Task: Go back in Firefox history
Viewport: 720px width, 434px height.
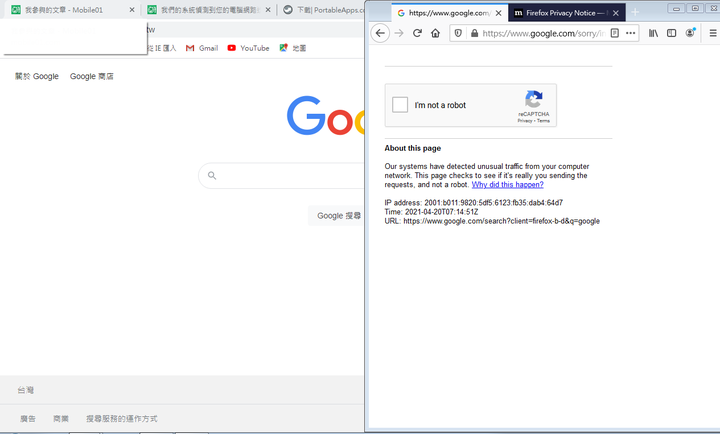Action: click(x=380, y=33)
